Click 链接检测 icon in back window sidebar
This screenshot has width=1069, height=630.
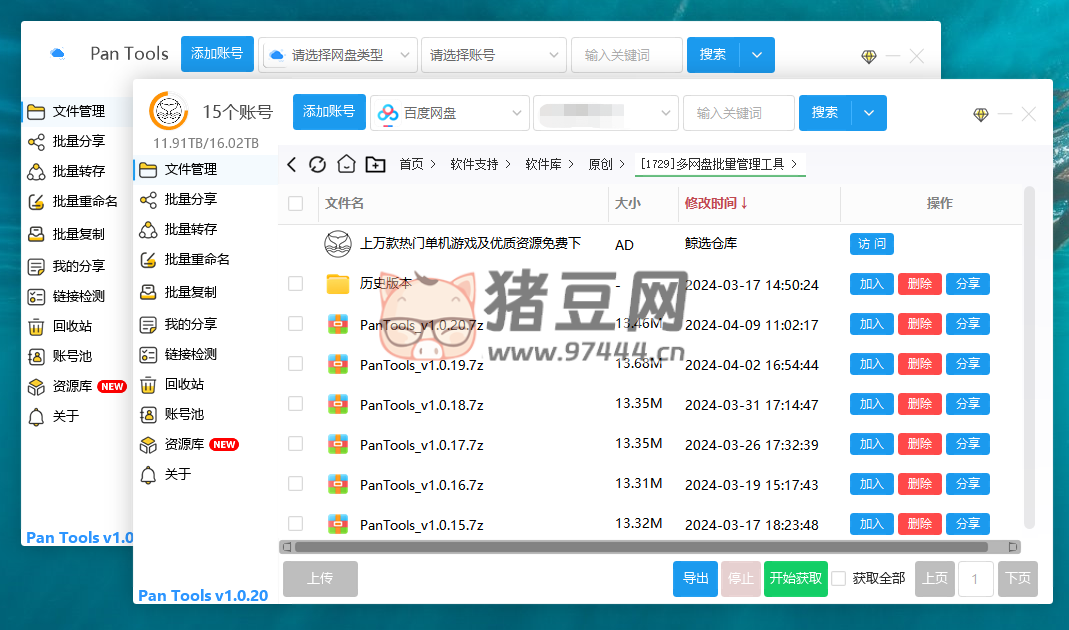click(36, 297)
